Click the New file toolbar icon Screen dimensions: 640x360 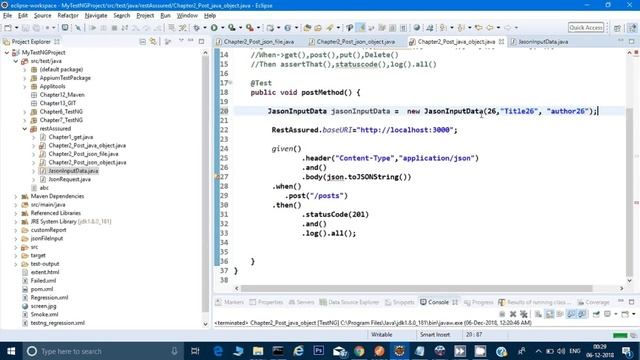tap(8, 28)
